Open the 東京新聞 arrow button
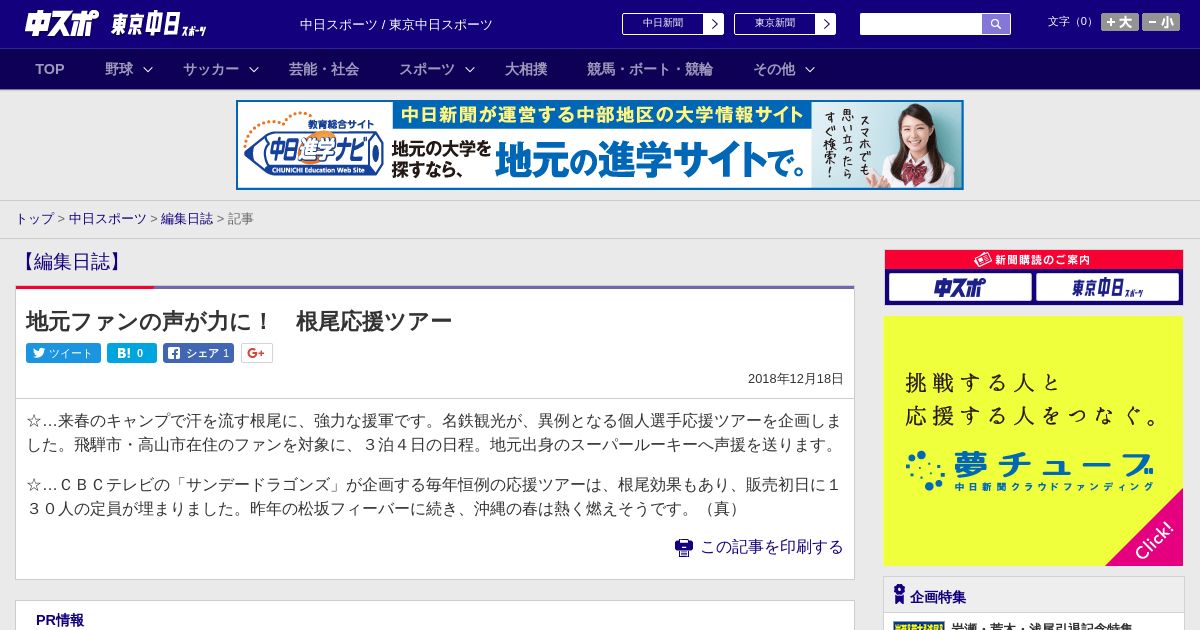The width and height of the screenshot is (1200, 630). coord(825,24)
